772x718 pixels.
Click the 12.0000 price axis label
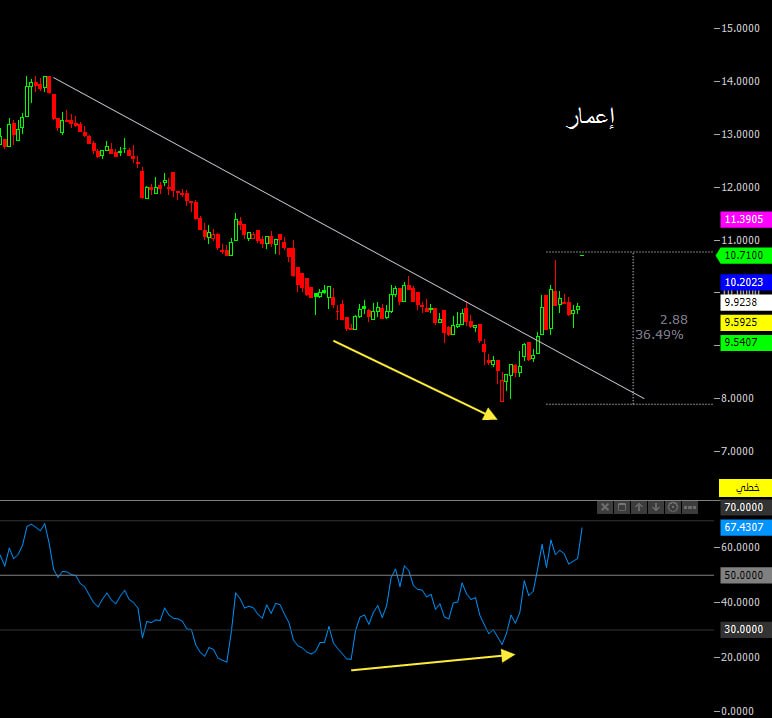pos(740,187)
